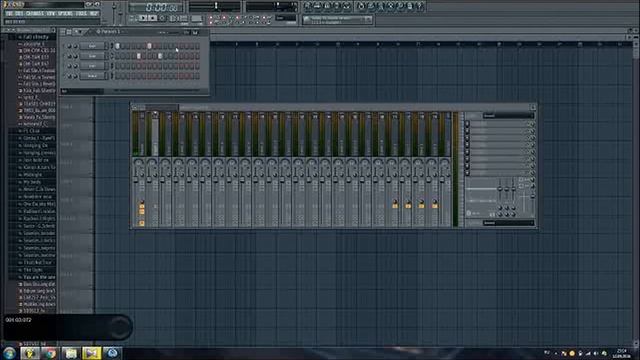Select the third channel button in sequencer
This screenshot has width=640, height=360.
point(93,66)
